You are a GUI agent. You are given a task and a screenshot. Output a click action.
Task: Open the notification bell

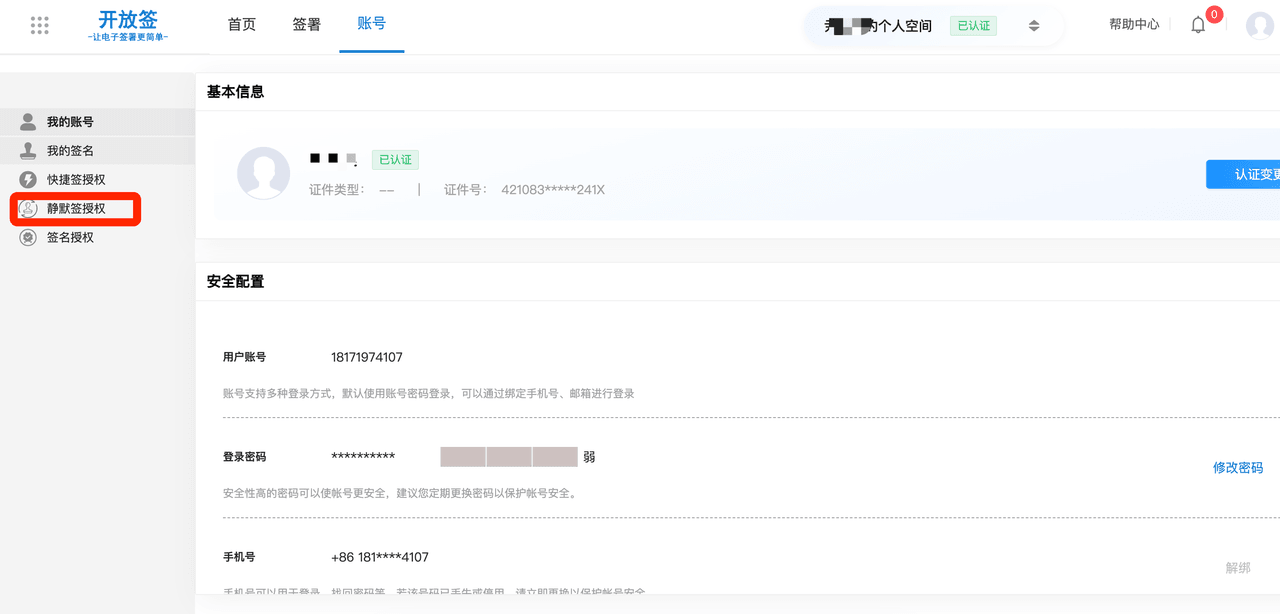[1198, 26]
